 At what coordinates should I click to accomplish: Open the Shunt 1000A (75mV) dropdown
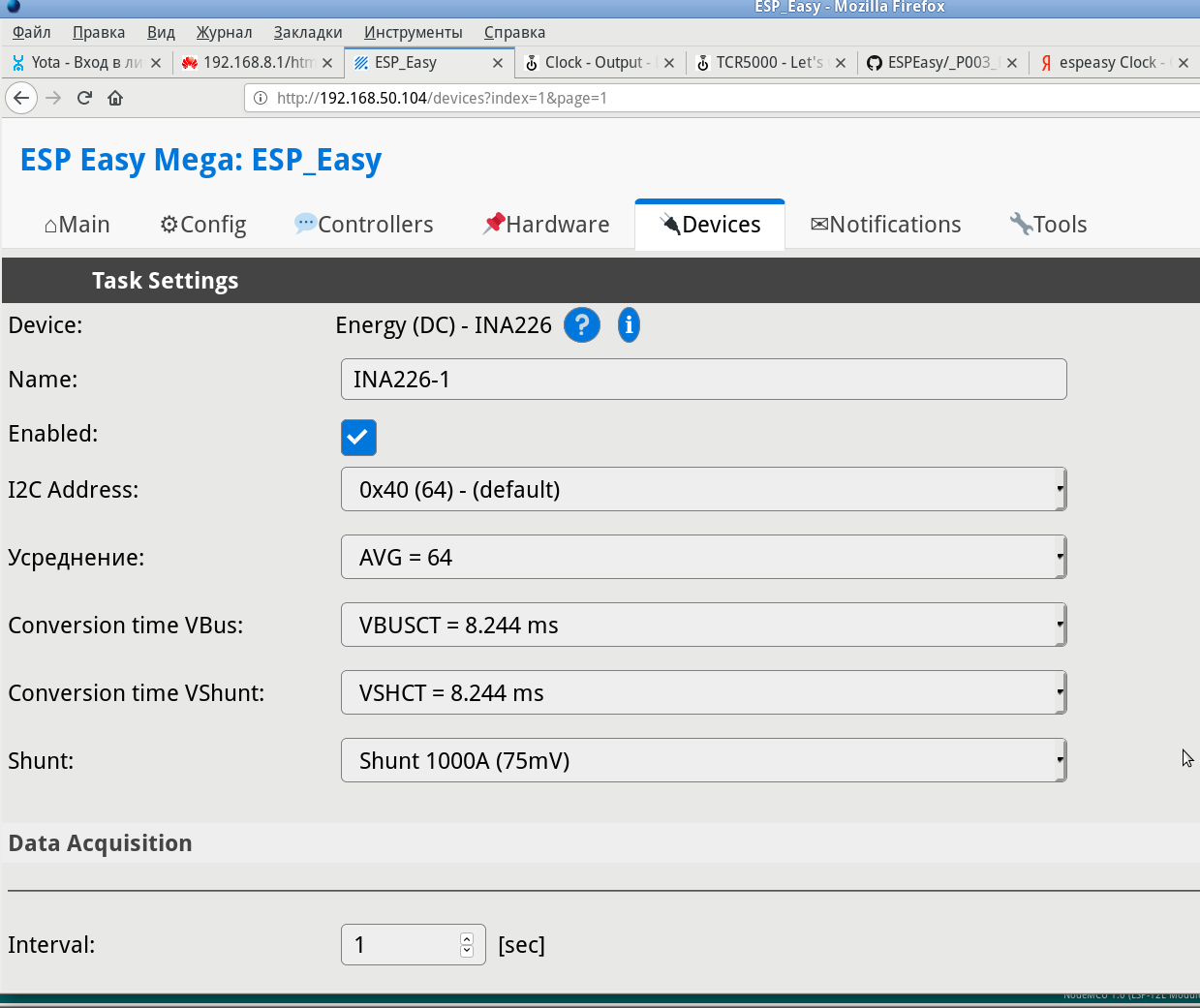coord(703,761)
